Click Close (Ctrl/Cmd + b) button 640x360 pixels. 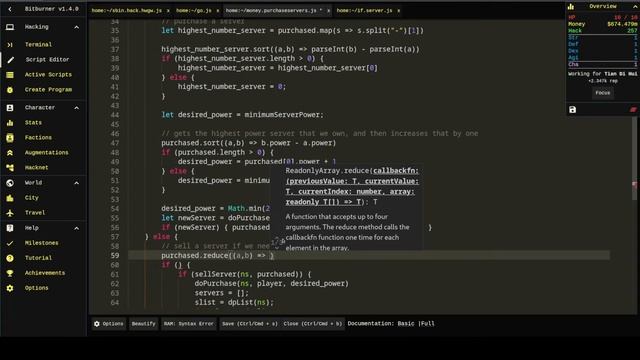pyautogui.click(x=313, y=324)
